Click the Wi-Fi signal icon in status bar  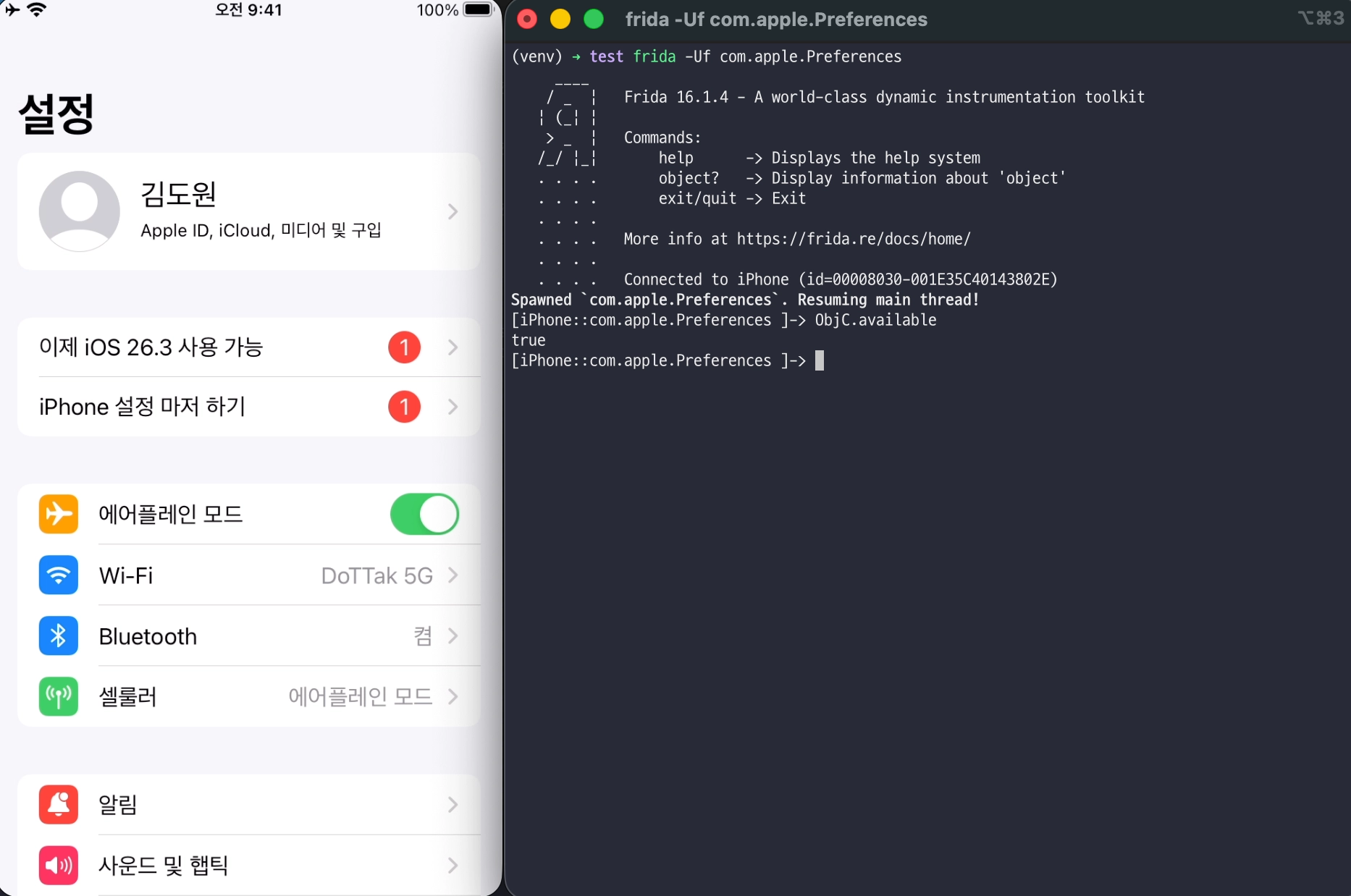36,10
